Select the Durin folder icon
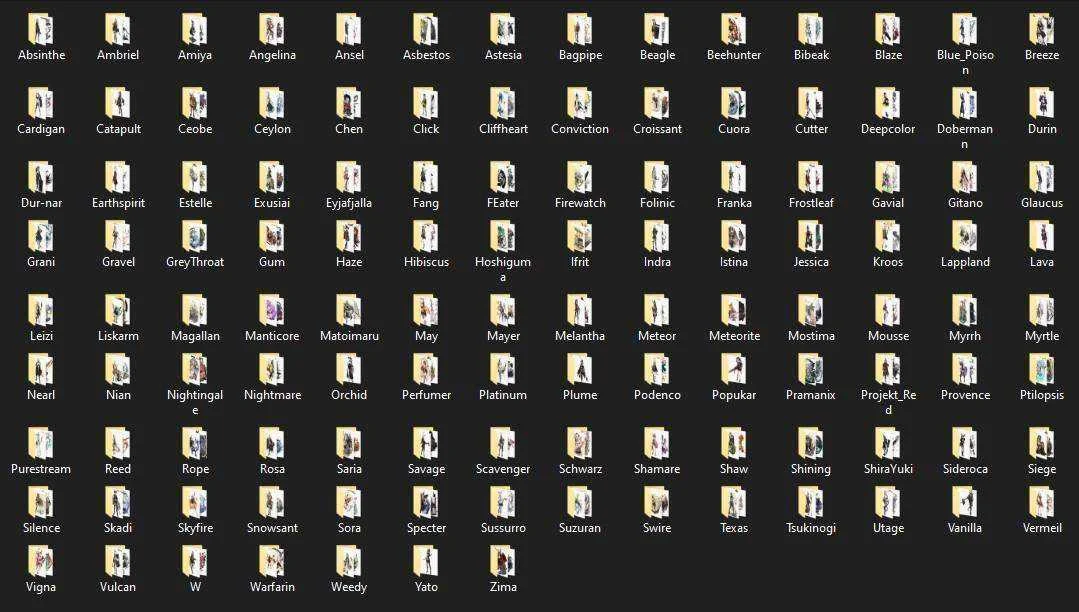The width and height of the screenshot is (1079, 612). pos(1042,103)
